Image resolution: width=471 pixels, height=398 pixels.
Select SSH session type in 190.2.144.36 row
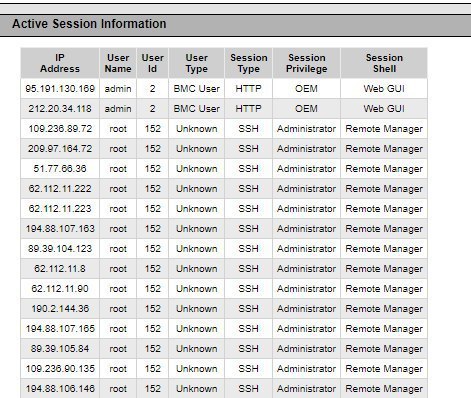point(249,309)
